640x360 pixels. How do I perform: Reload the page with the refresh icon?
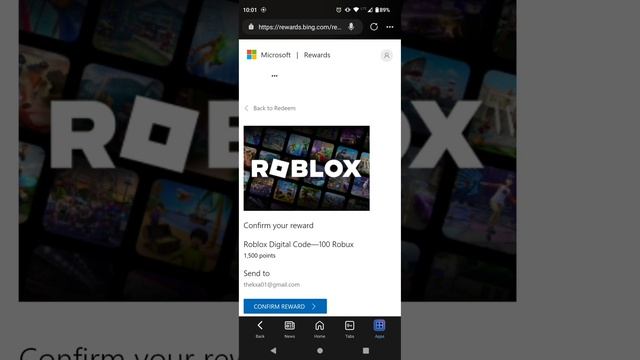(x=373, y=27)
